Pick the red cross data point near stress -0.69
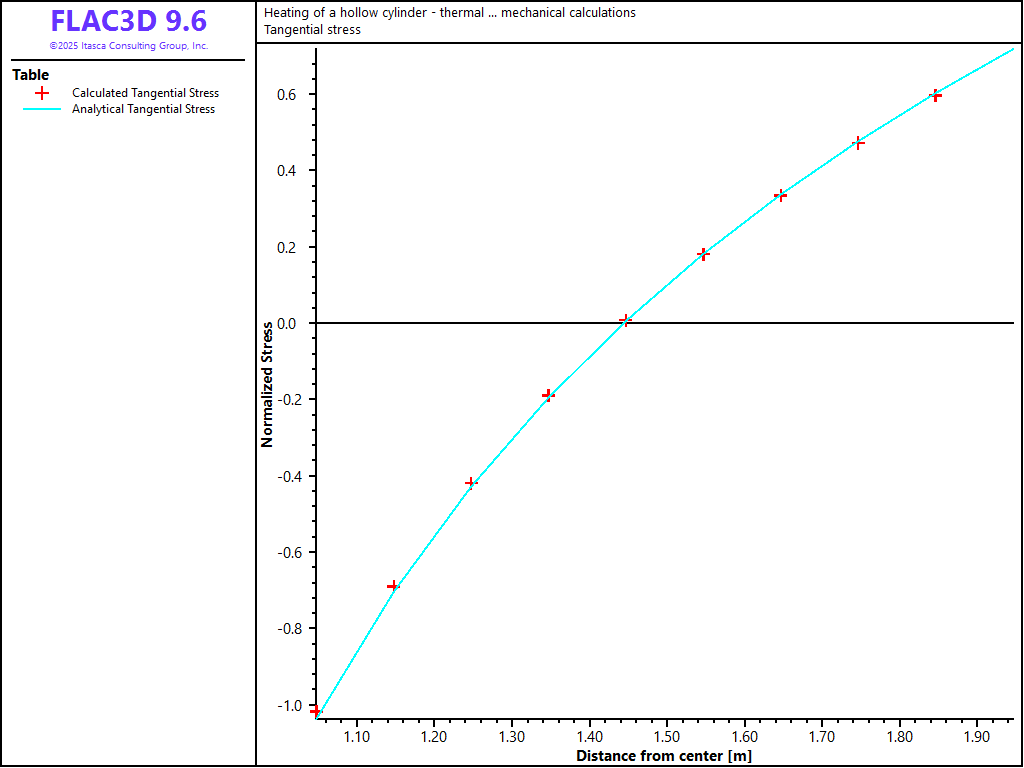 pyautogui.click(x=393, y=586)
